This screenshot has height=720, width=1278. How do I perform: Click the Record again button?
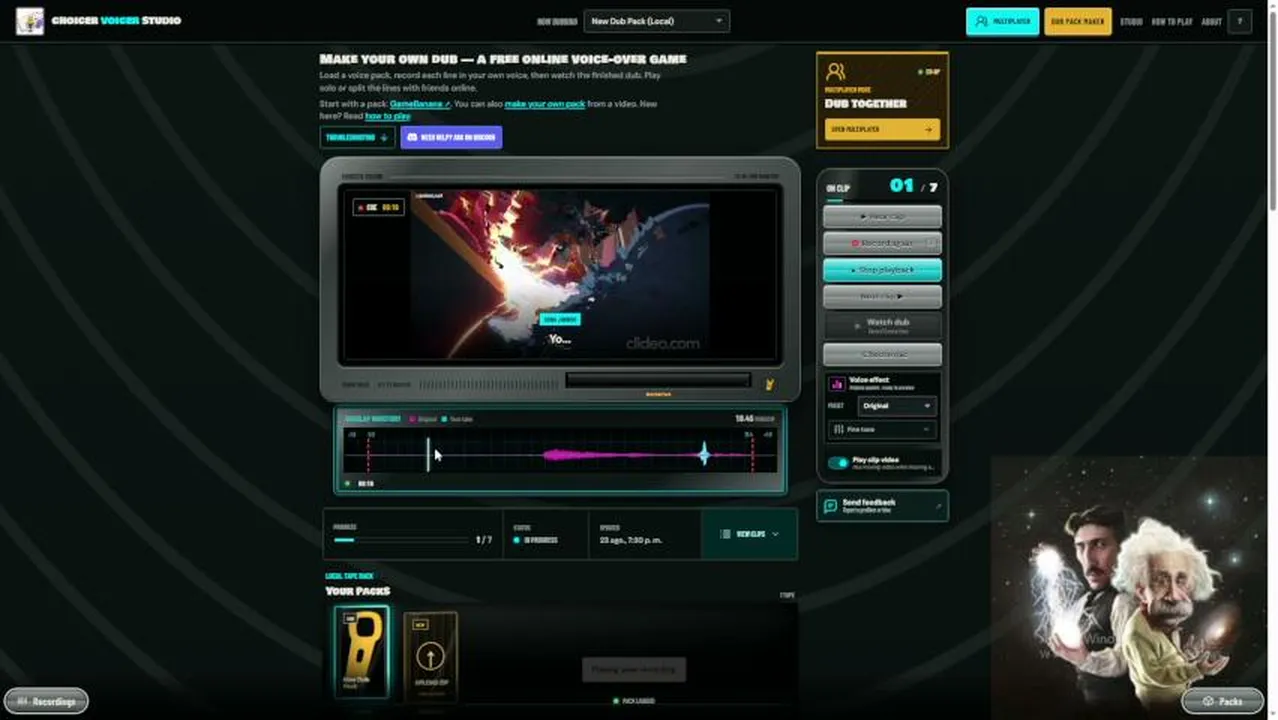[882, 243]
